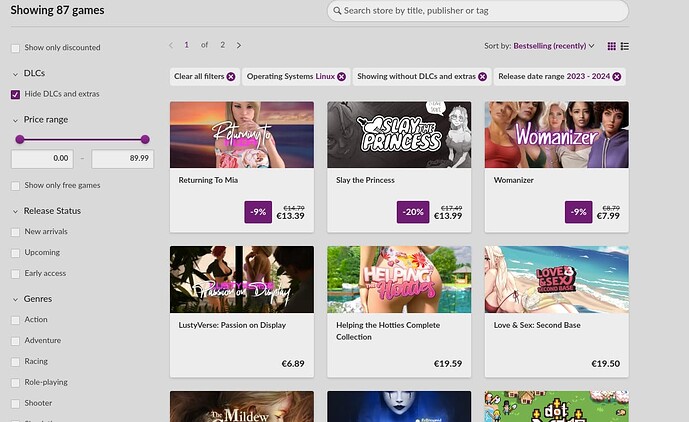
Task: Open the 'Bestselling (recently)' sort dropdown
Action: click(x=554, y=46)
